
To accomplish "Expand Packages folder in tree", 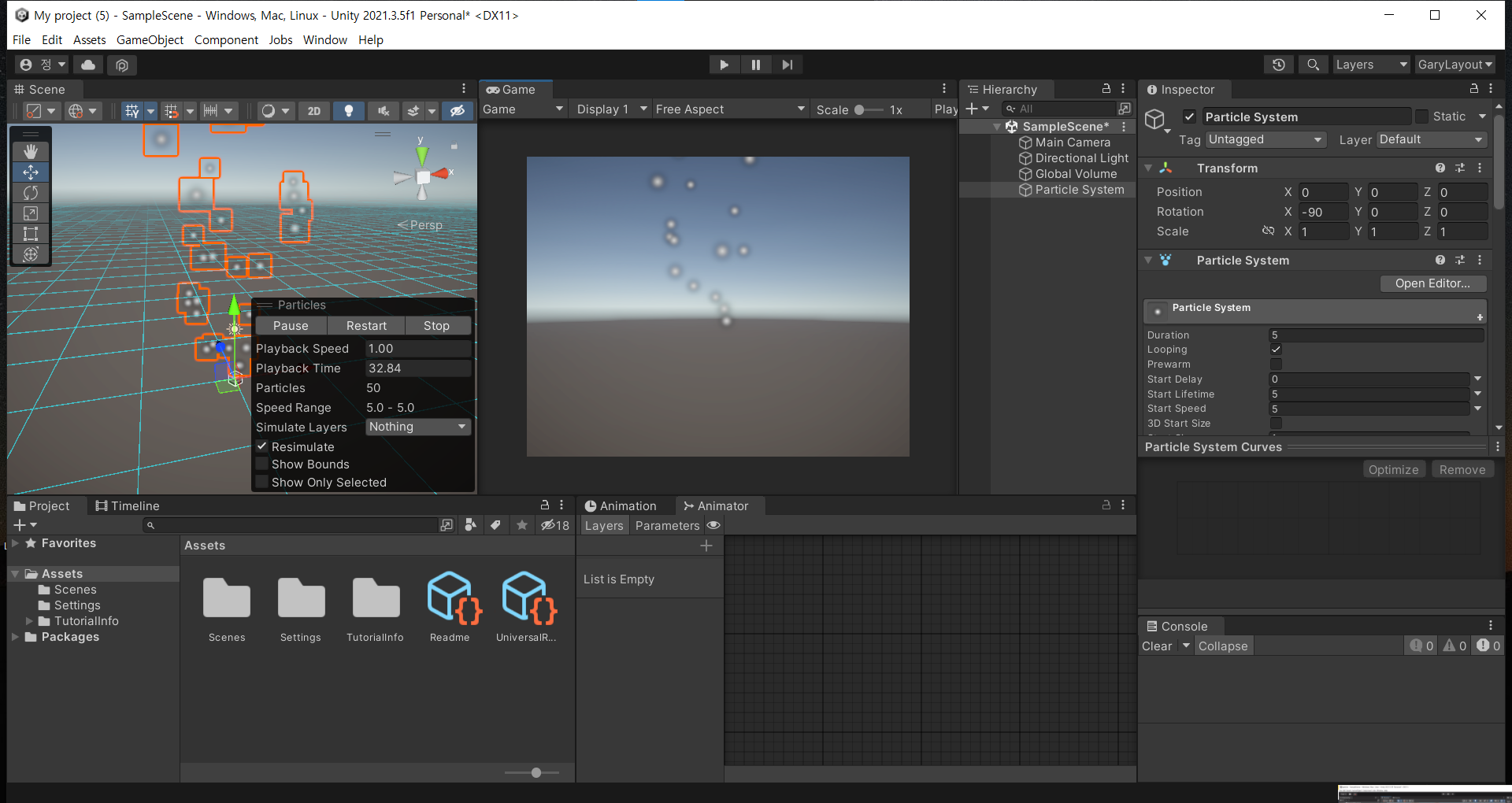I will pos(15,637).
